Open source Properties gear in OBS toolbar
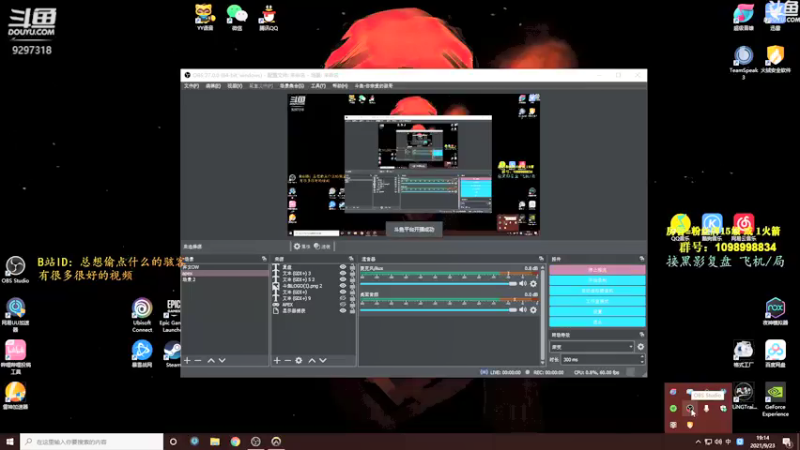The image size is (800, 450). [302, 246]
